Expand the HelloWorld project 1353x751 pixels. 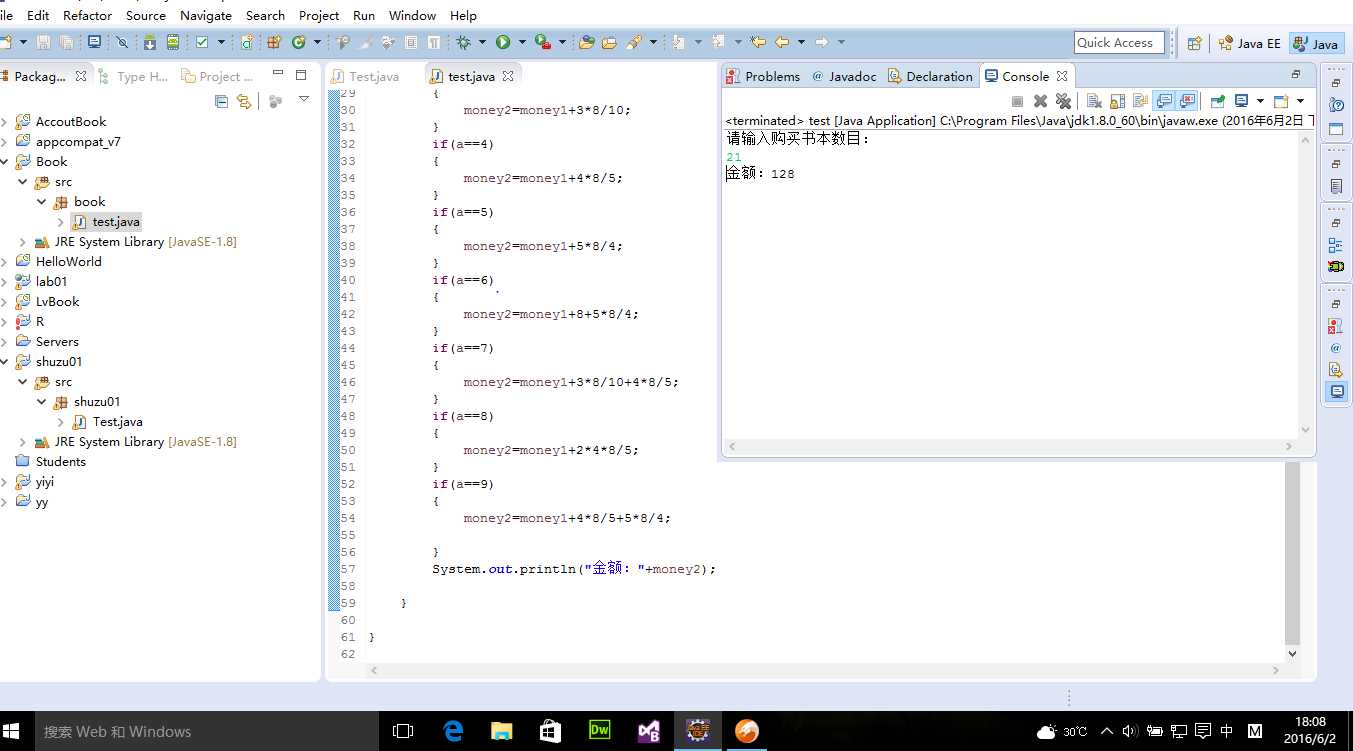pyautogui.click(x=4, y=262)
